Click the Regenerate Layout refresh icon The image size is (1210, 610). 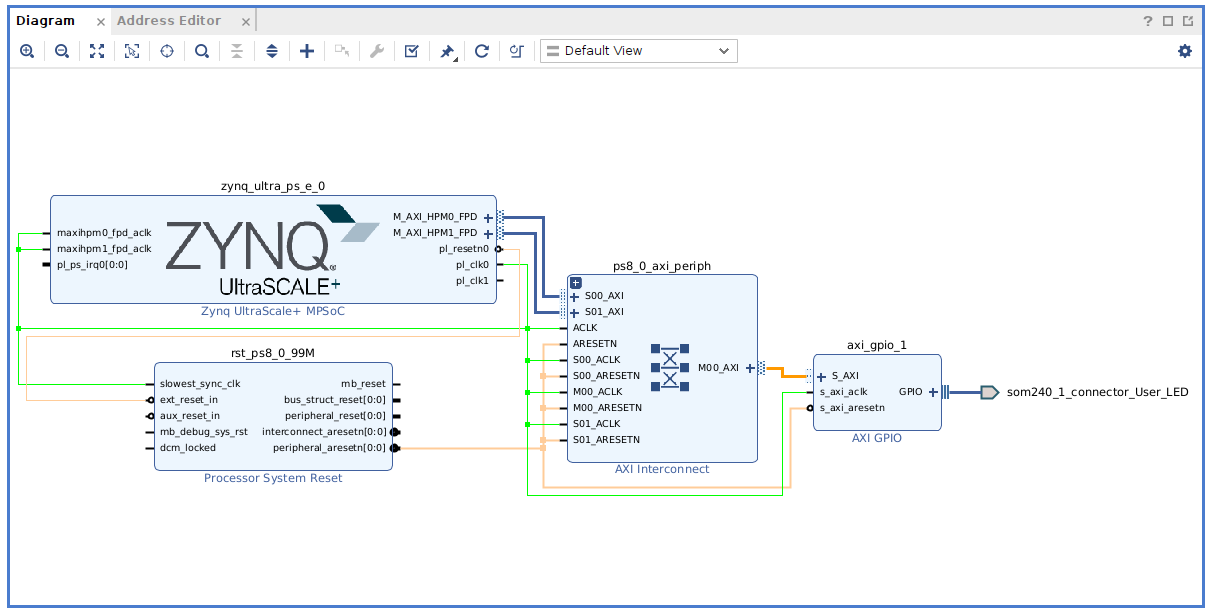[482, 51]
